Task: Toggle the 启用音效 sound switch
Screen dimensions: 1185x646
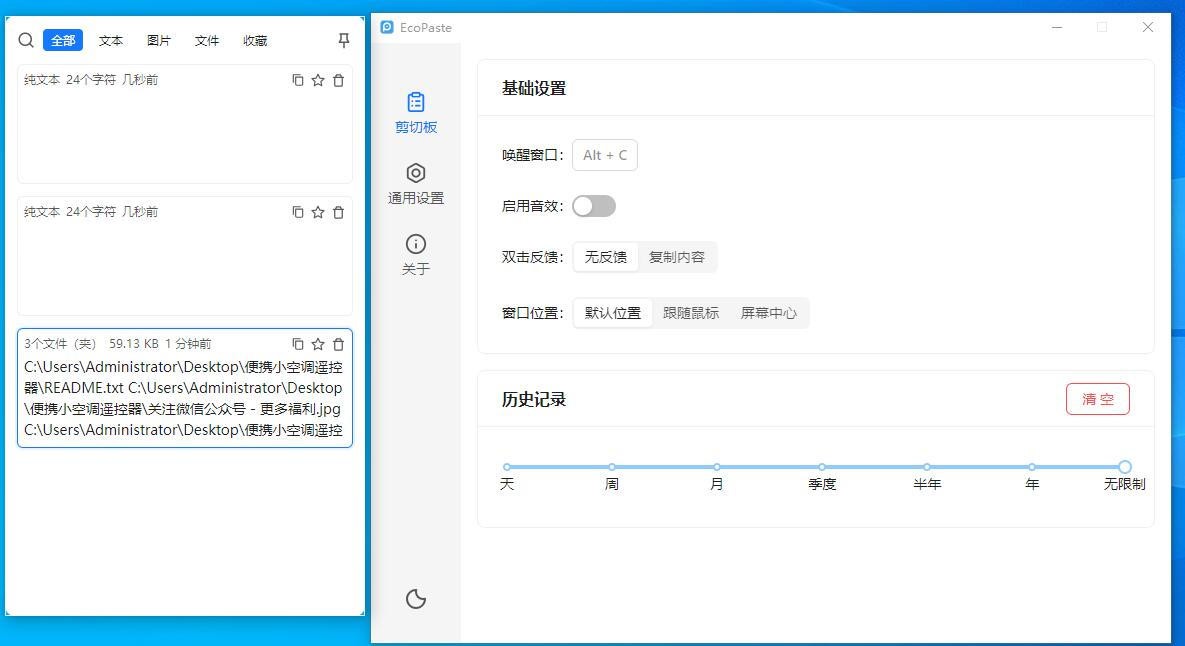Action: point(594,206)
